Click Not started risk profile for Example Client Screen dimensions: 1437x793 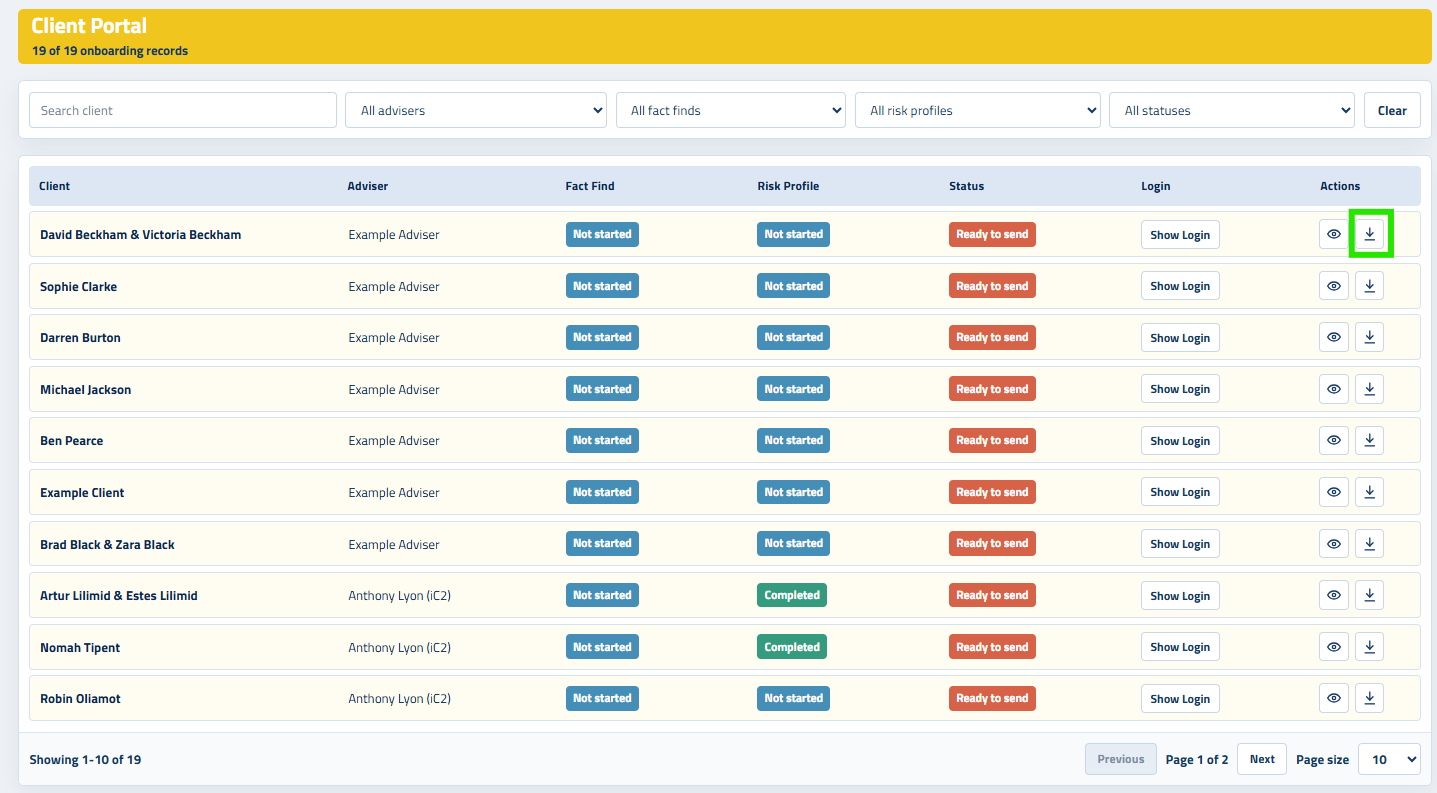pyautogui.click(x=794, y=492)
